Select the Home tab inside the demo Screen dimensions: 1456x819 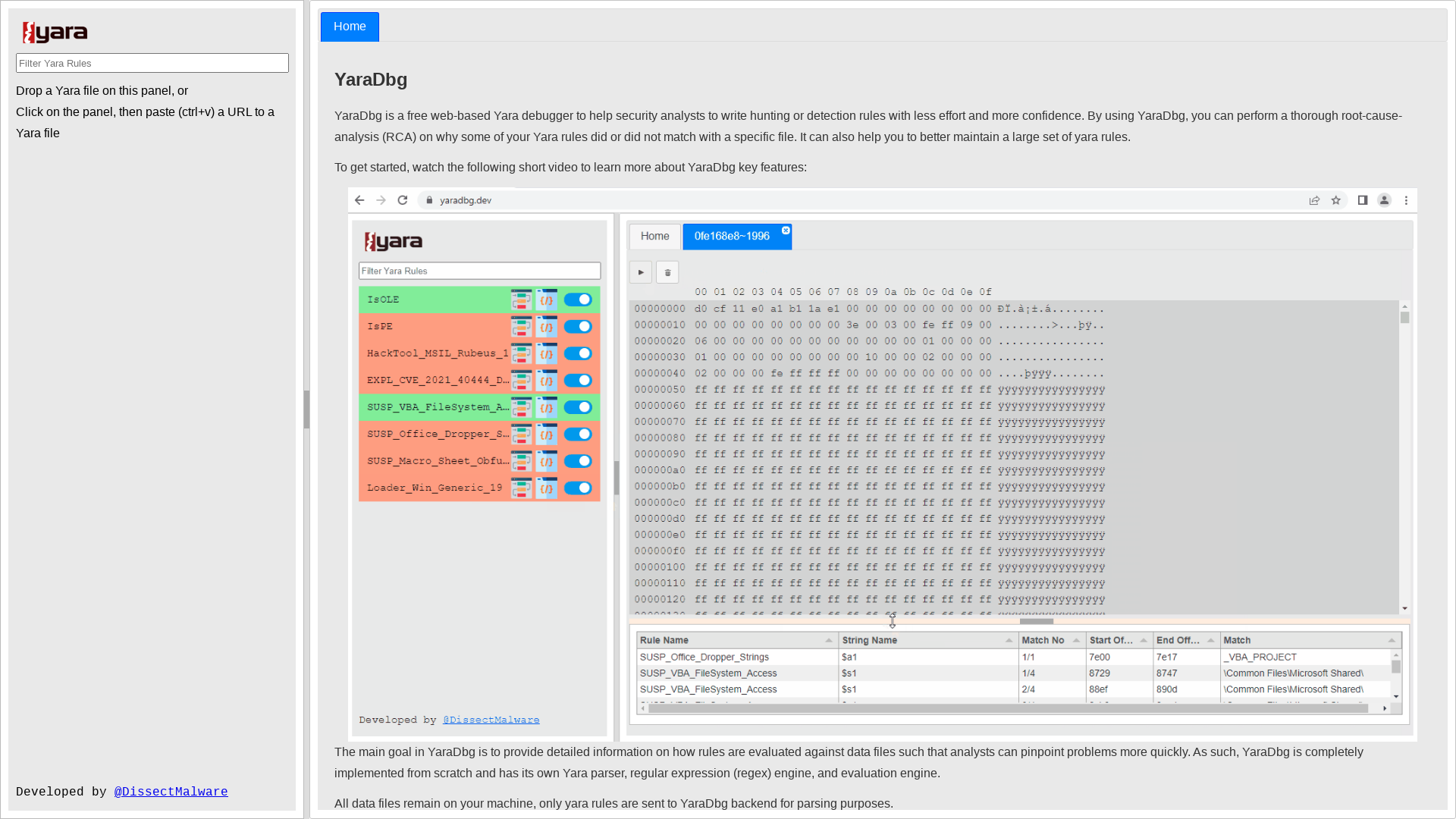point(655,237)
